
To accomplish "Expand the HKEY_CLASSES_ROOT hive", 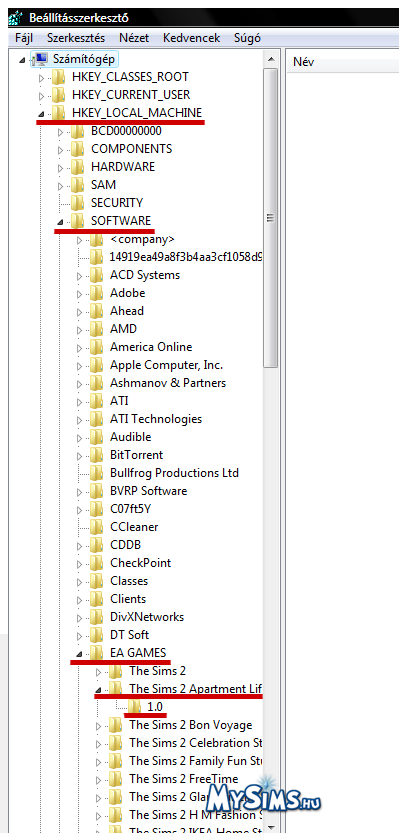I will click(41, 78).
